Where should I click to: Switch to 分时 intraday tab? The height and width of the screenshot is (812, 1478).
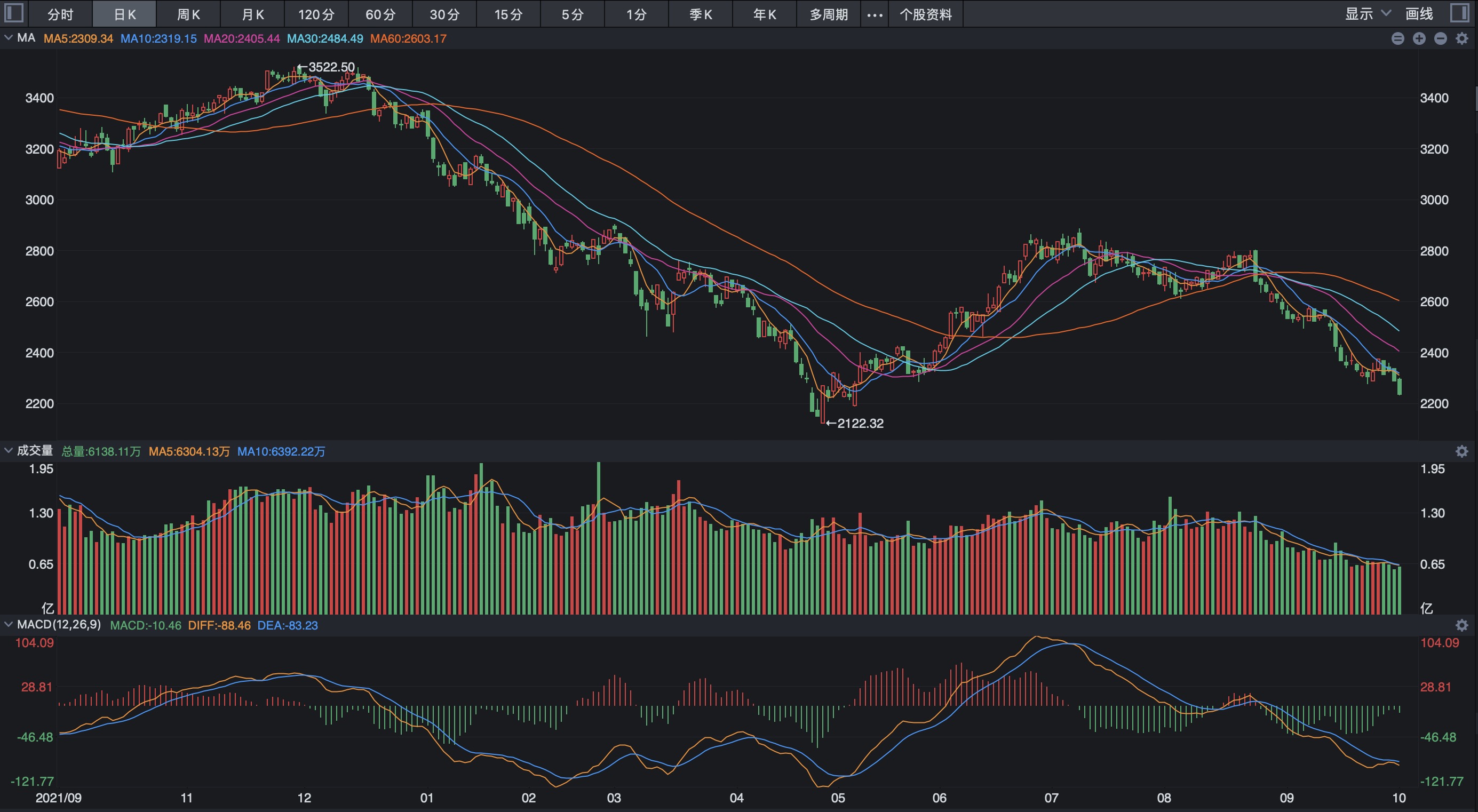click(x=60, y=14)
